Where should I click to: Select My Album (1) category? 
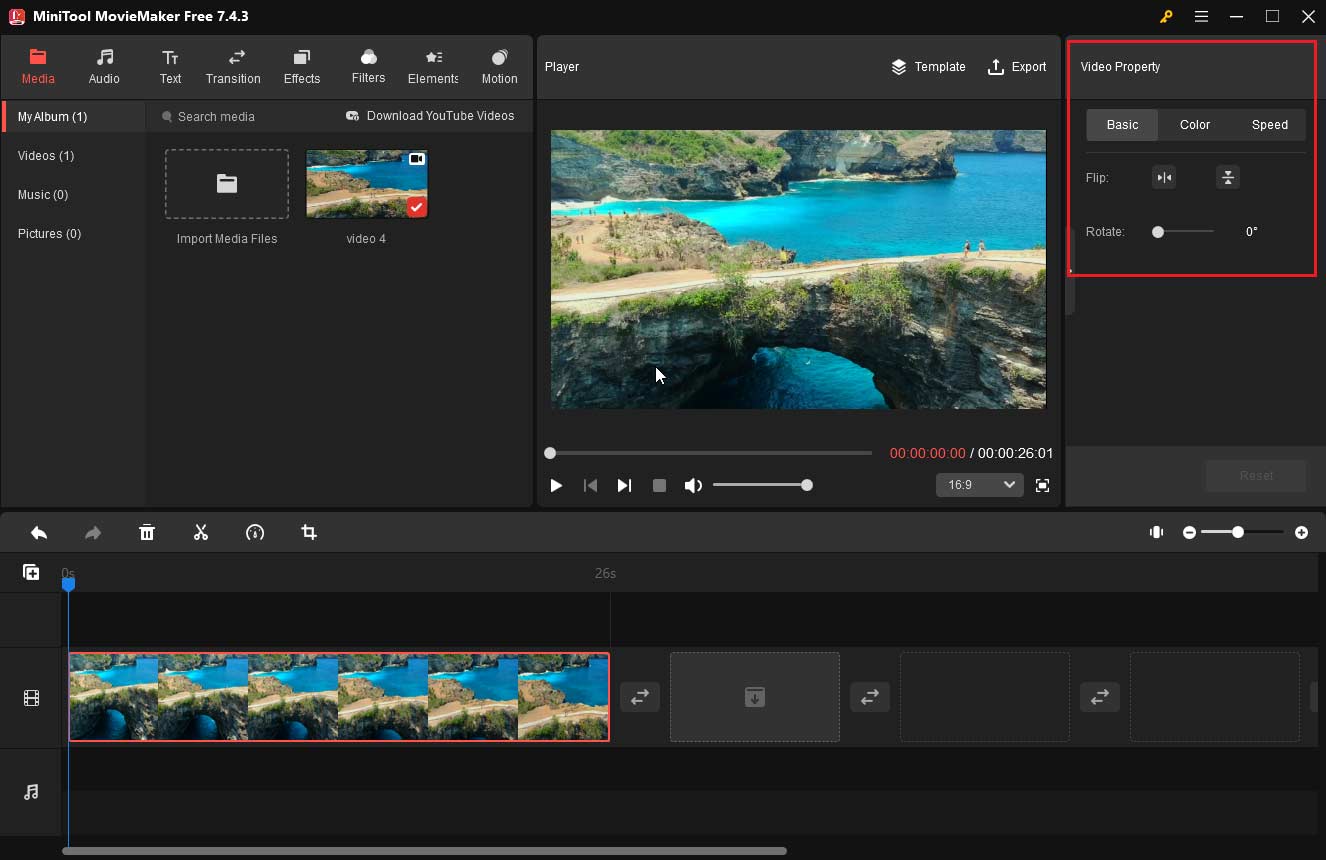tap(74, 117)
